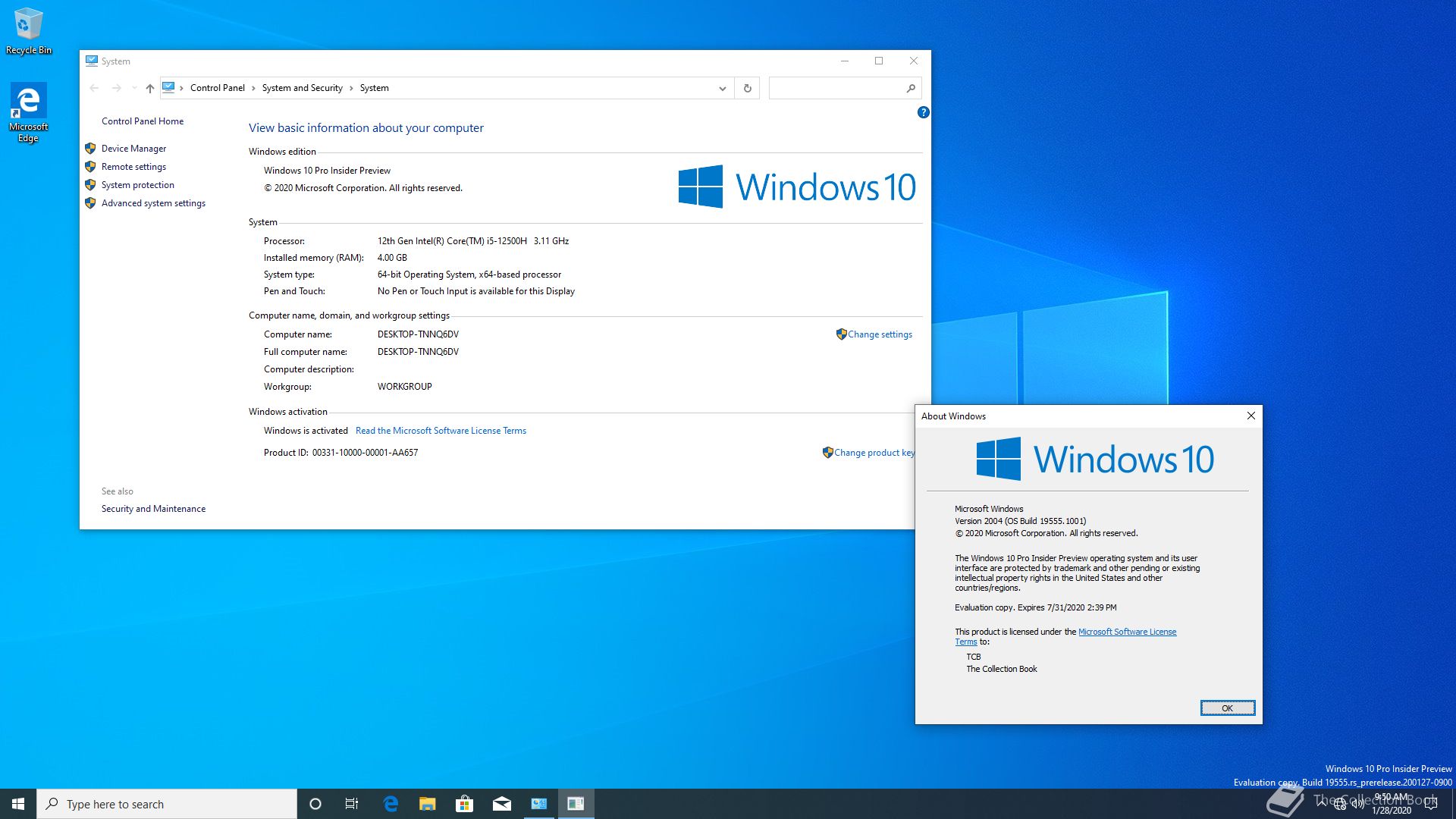Open the Action Center notifications icon
Image resolution: width=1456 pixels, height=819 pixels.
[1431, 804]
